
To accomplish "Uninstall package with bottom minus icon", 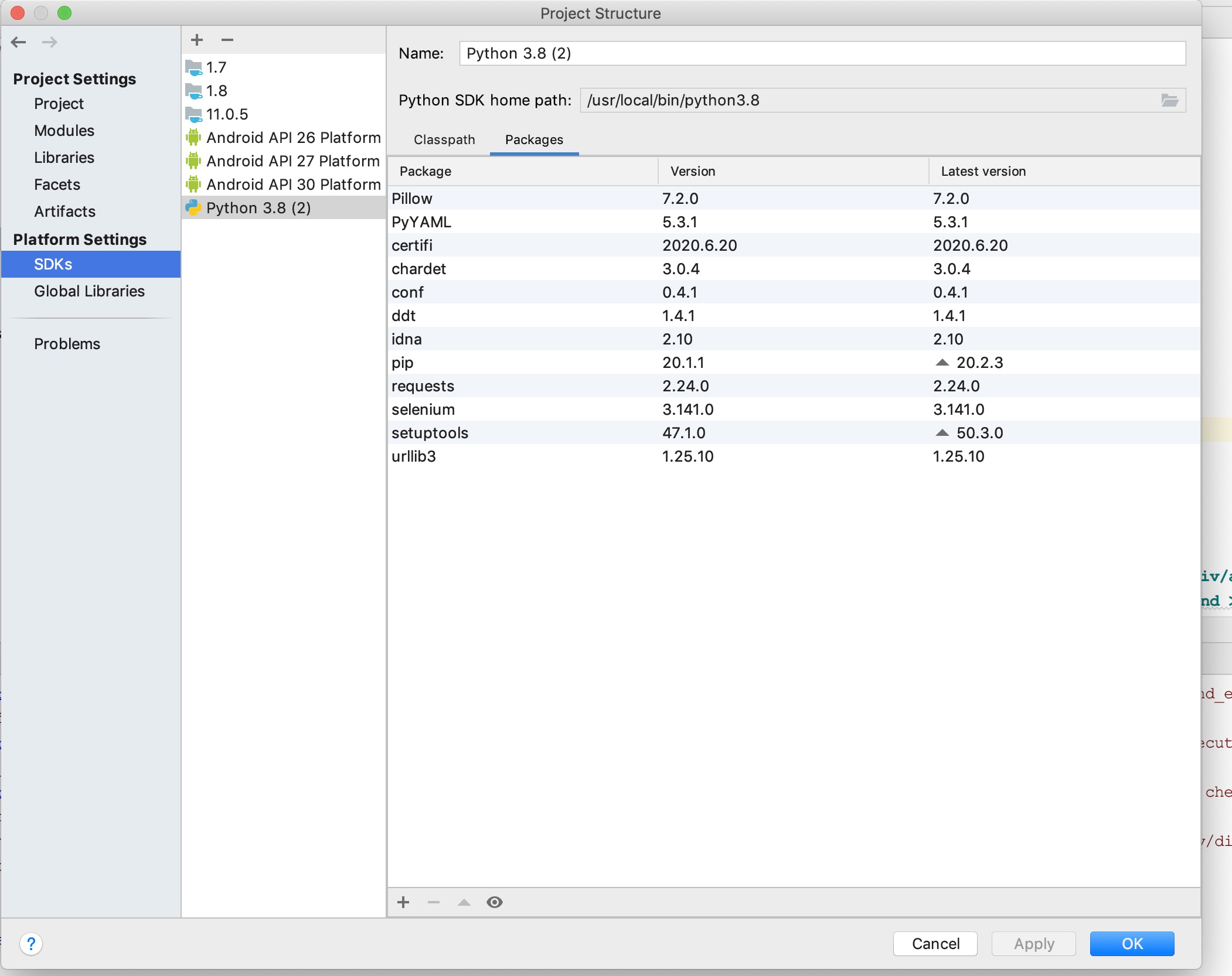I will [434, 902].
